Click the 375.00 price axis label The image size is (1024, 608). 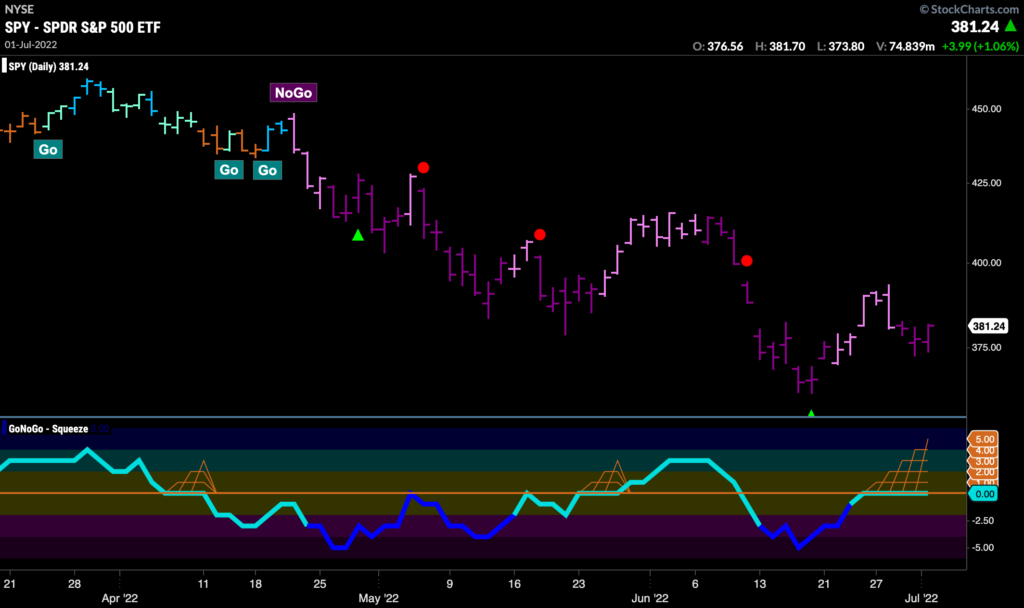coord(986,347)
